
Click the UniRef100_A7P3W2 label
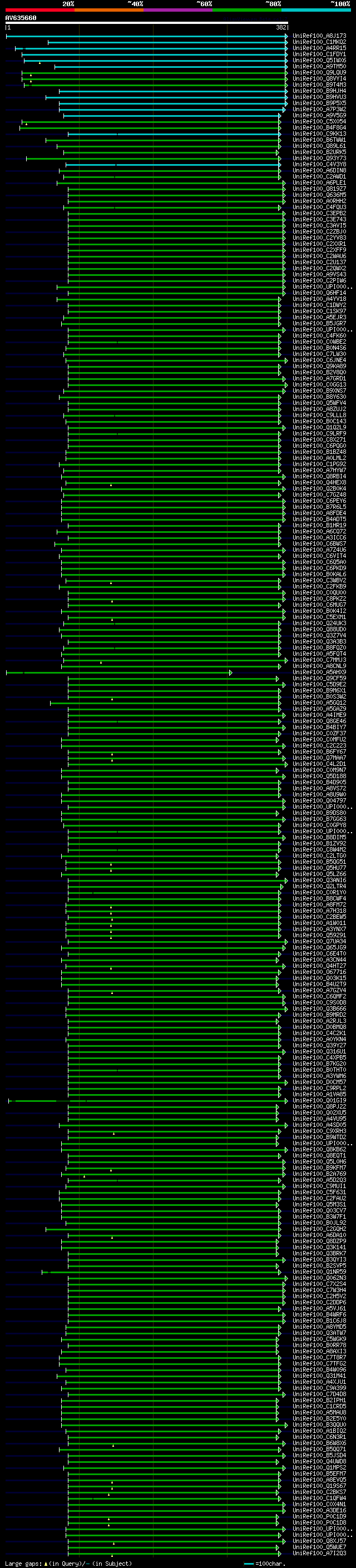pyautogui.click(x=319, y=110)
